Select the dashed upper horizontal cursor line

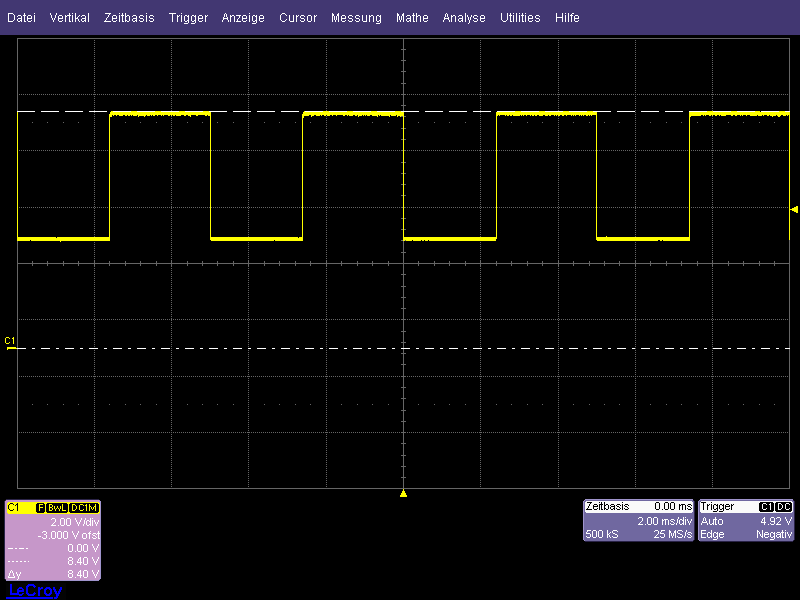point(403,111)
